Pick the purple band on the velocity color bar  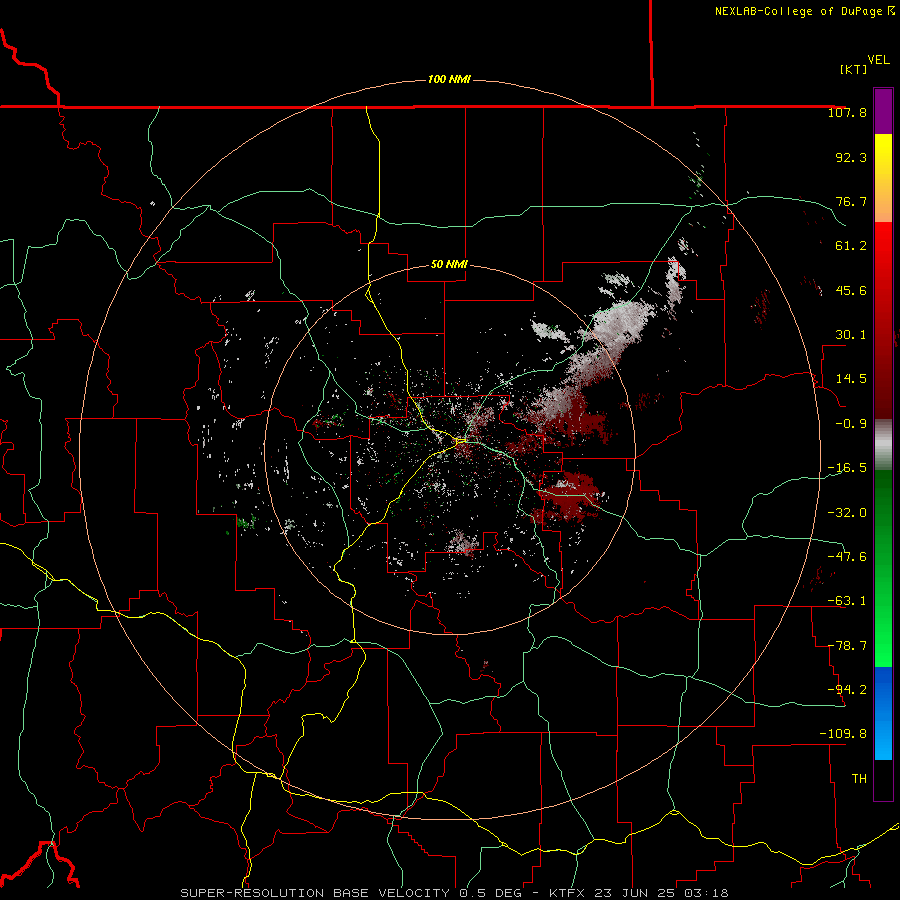click(x=883, y=111)
